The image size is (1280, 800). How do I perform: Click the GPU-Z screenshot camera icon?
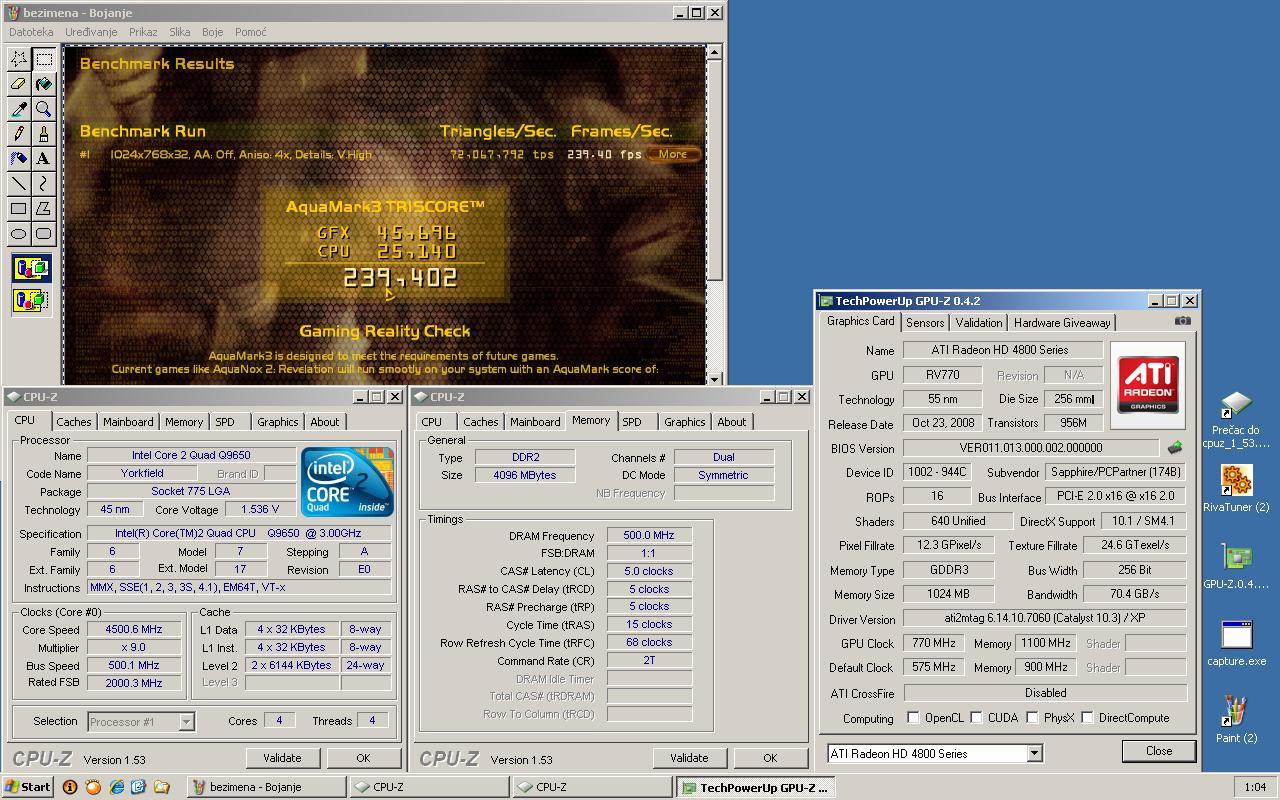1183,321
